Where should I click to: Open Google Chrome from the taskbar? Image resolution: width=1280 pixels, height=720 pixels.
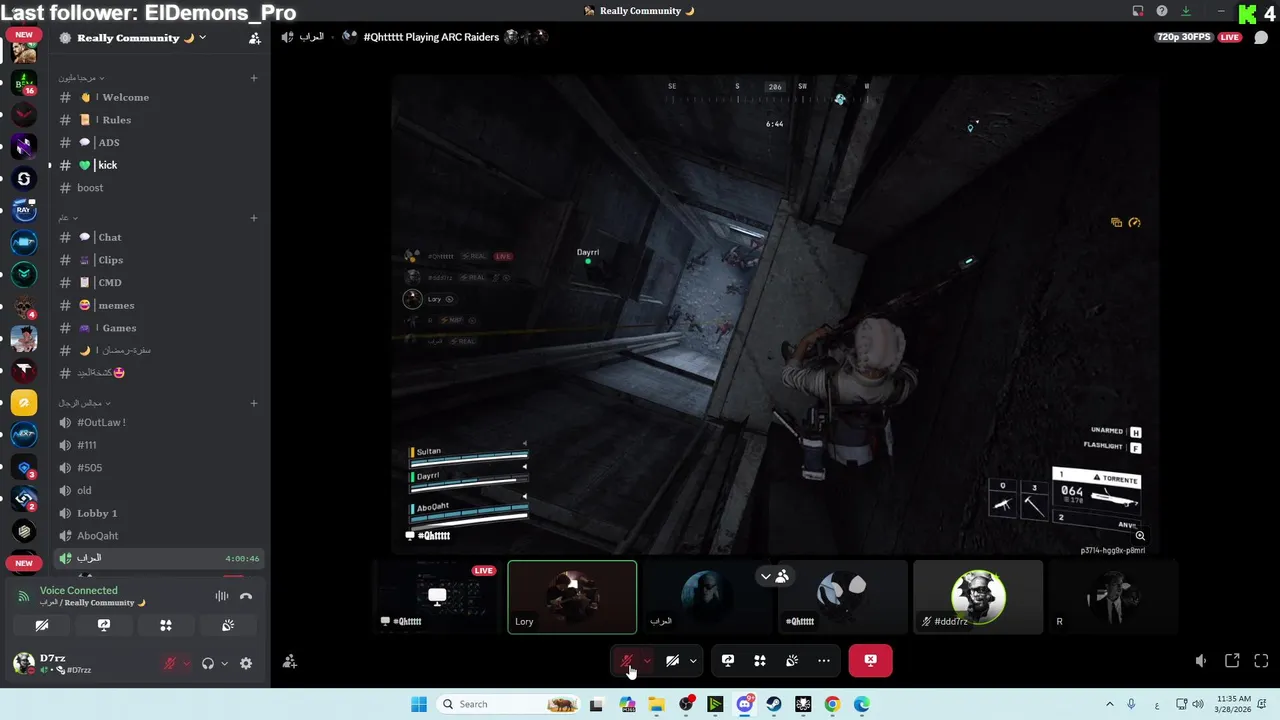click(832, 704)
